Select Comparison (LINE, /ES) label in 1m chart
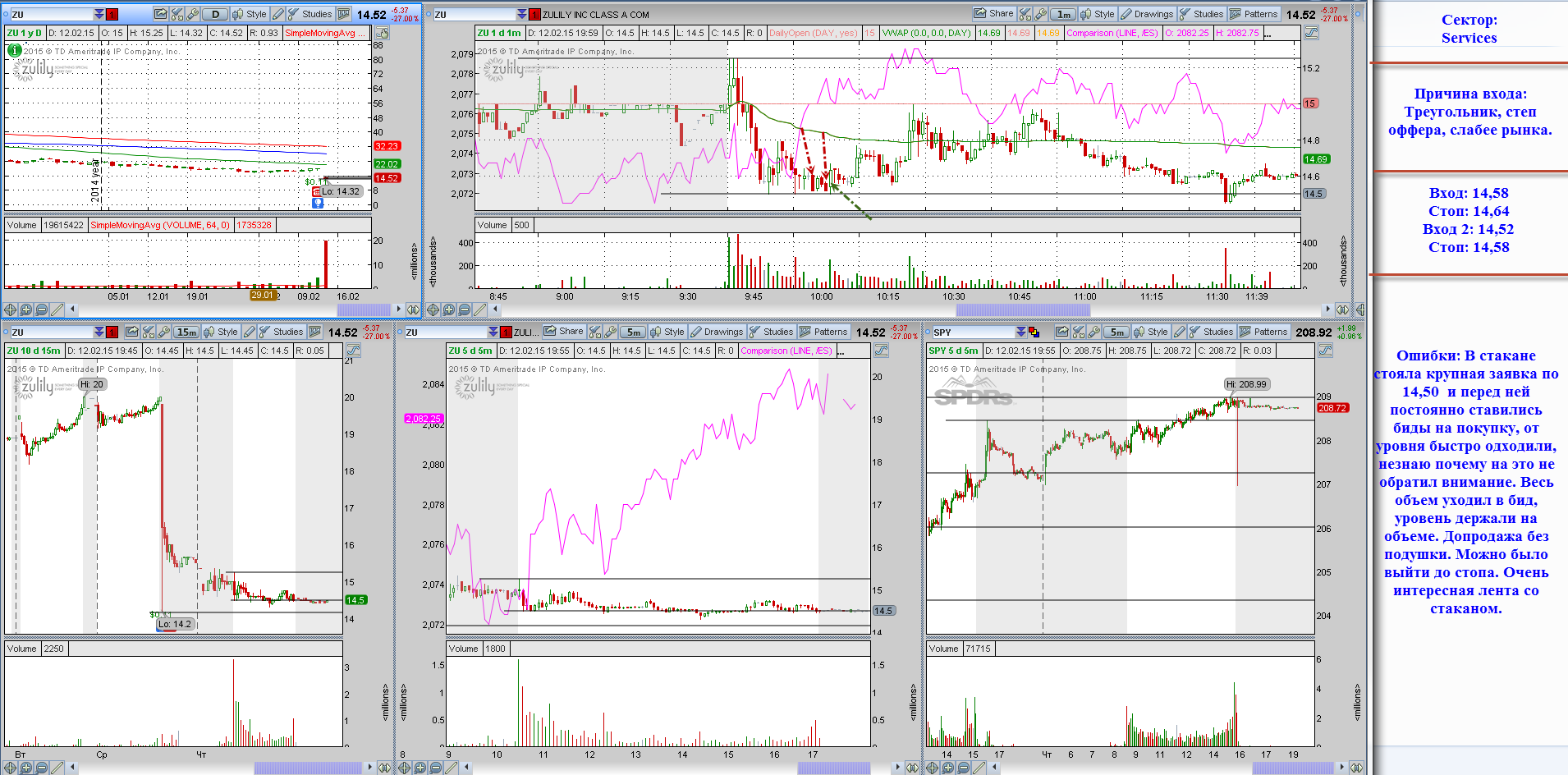This screenshot has width=1568, height=775. (1112, 33)
